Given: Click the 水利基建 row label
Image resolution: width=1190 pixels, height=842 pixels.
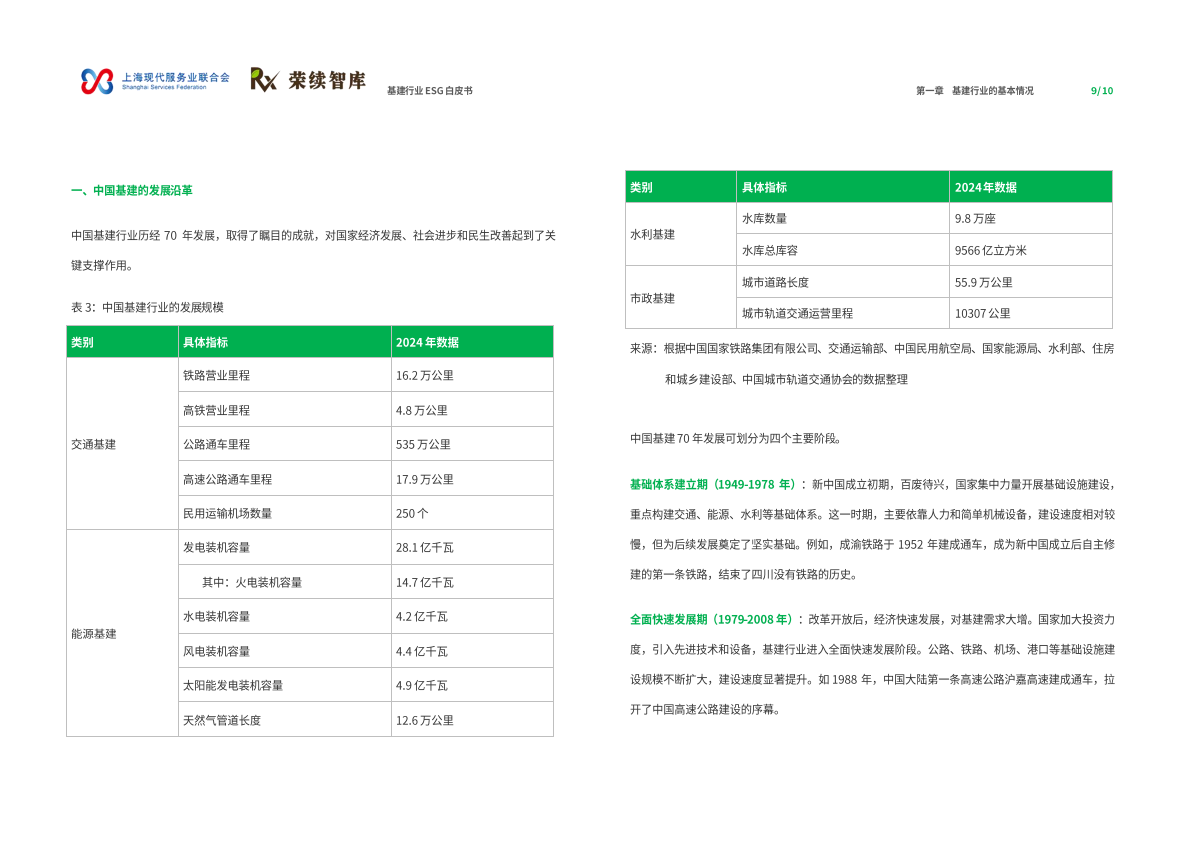Looking at the screenshot, I should [654, 233].
